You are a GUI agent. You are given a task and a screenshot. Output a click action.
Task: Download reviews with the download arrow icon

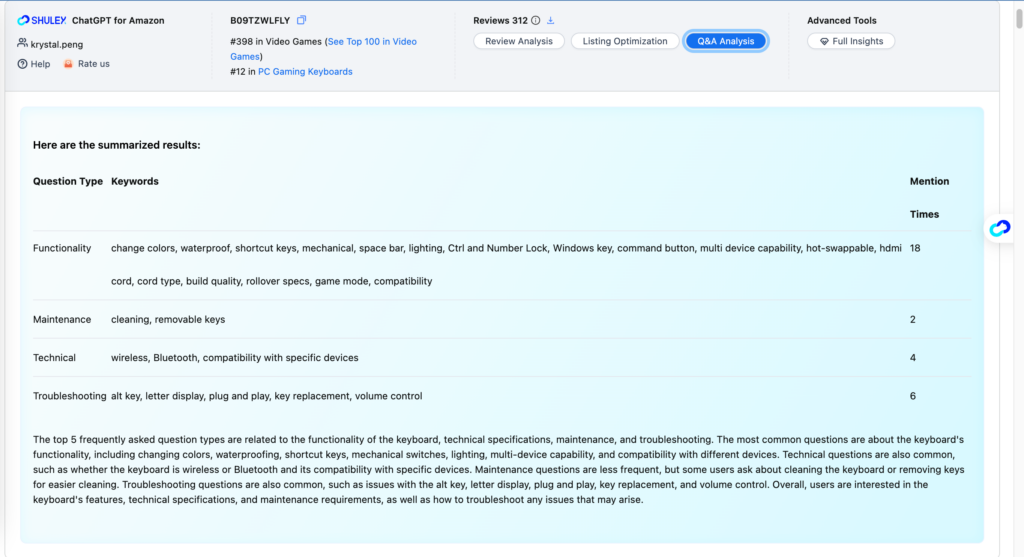click(x=551, y=20)
